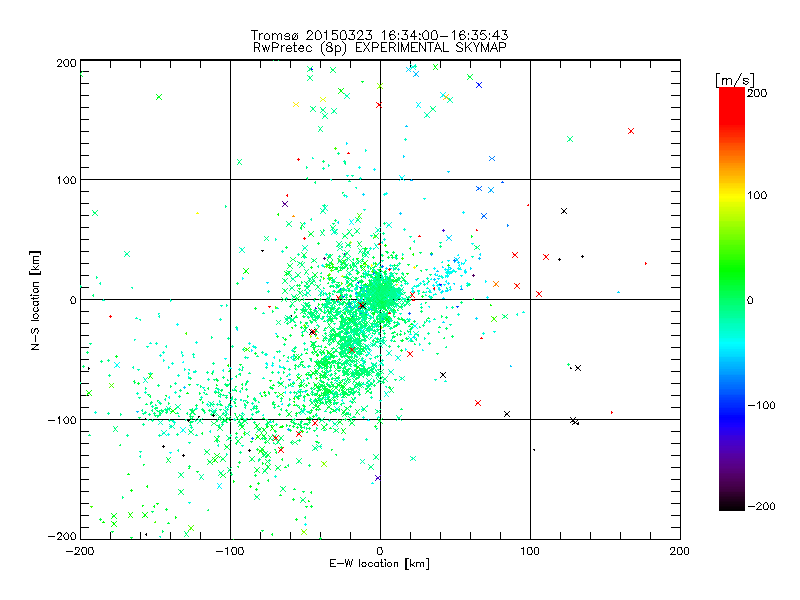
Task: Click the '-100' label on the colorbar
Action: coord(761,406)
